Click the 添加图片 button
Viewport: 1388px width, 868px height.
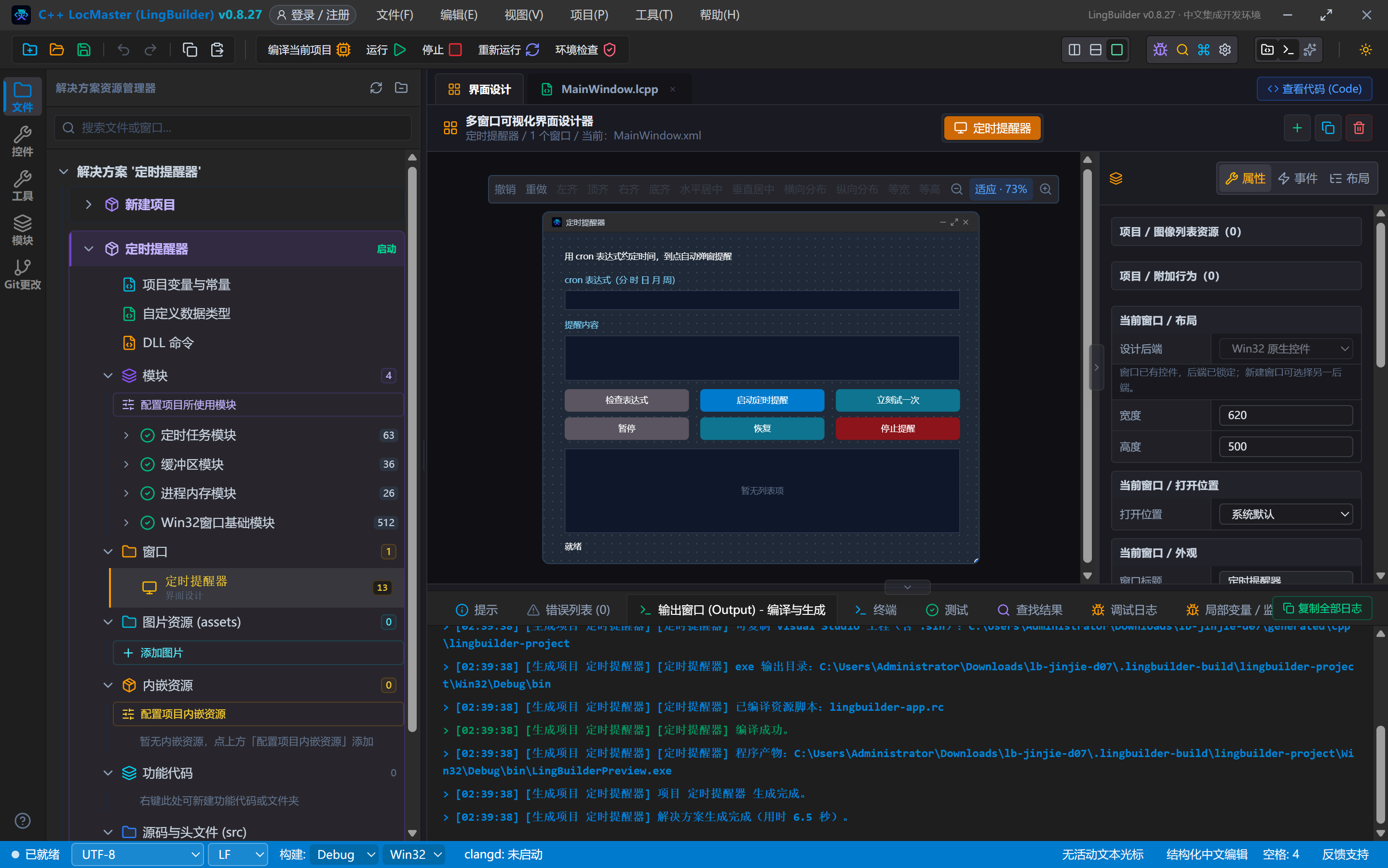(x=259, y=653)
